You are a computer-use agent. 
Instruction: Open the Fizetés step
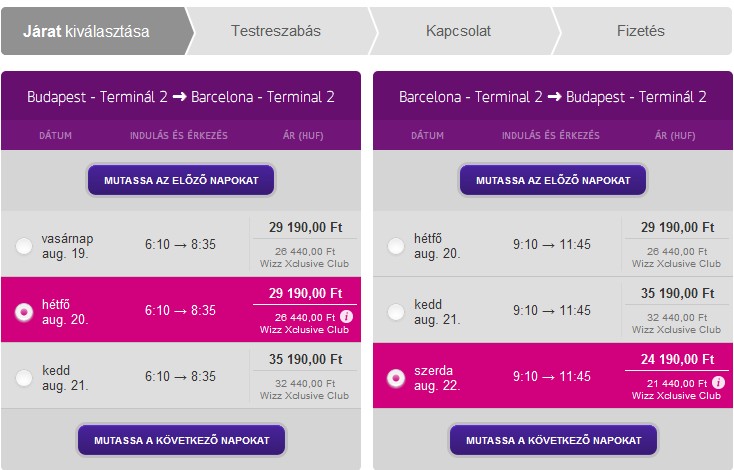pos(640,31)
